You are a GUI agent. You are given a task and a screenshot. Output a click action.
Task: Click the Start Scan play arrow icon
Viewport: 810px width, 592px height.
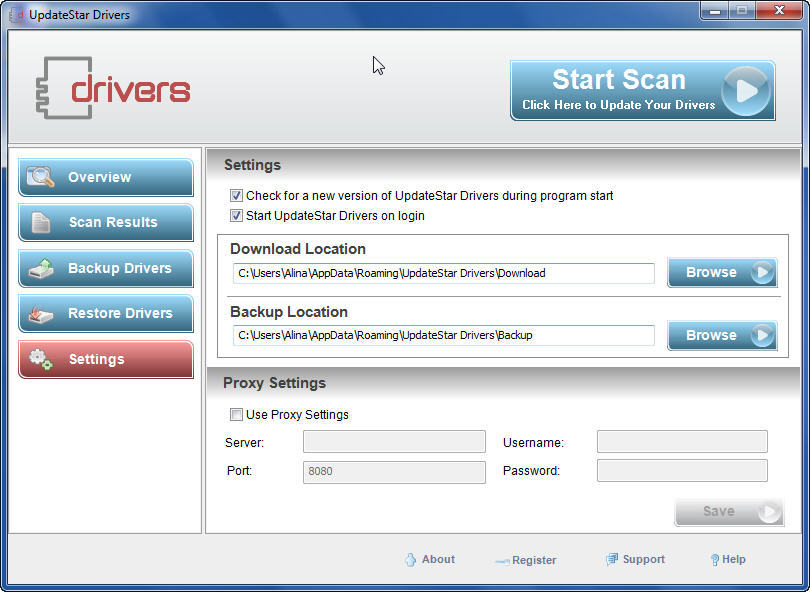click(x=745, y=91)
